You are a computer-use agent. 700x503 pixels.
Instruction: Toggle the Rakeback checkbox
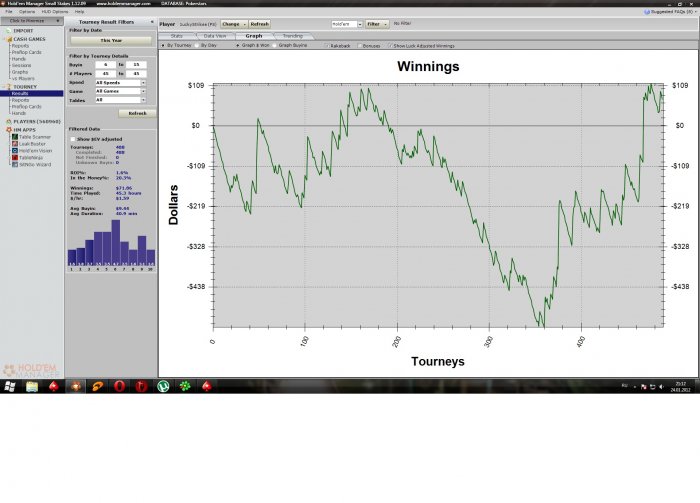327,46
